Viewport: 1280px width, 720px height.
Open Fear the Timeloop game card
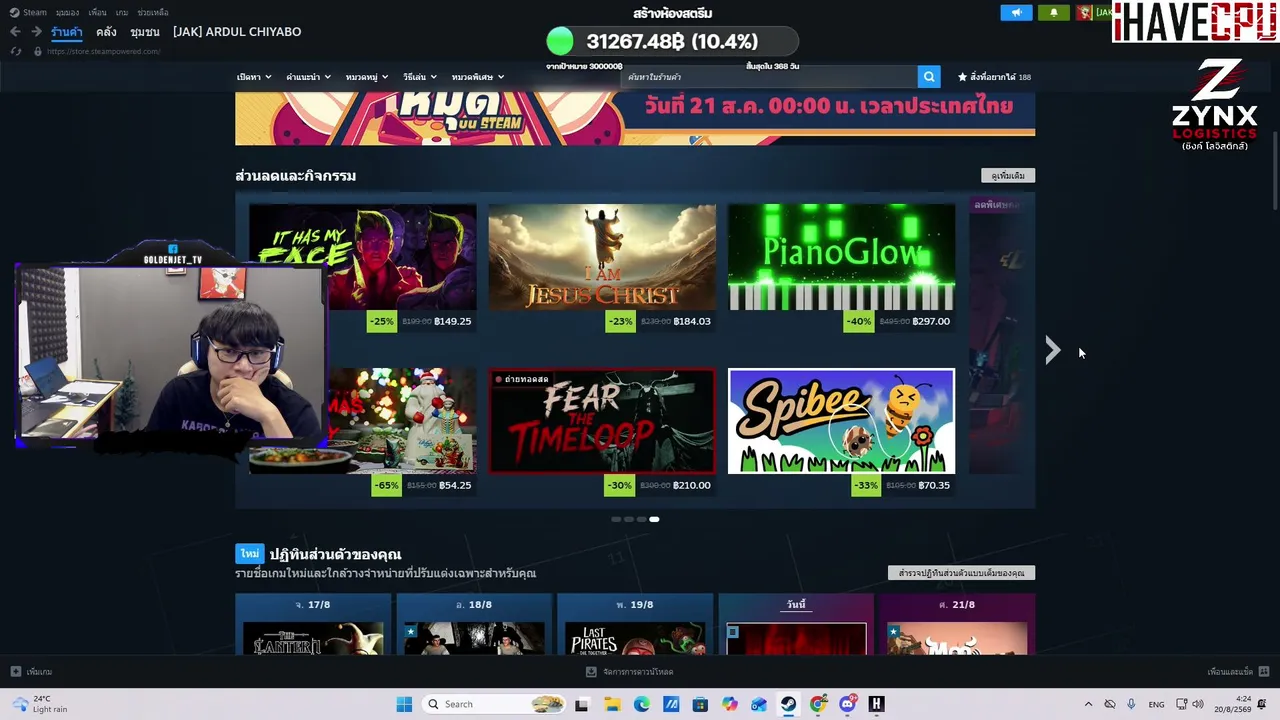602,432
